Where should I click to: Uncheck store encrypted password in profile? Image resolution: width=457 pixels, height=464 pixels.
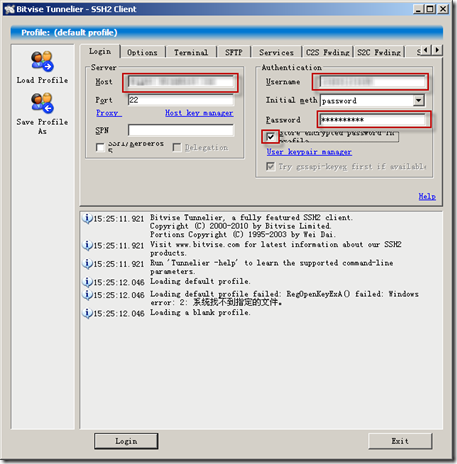270,136
